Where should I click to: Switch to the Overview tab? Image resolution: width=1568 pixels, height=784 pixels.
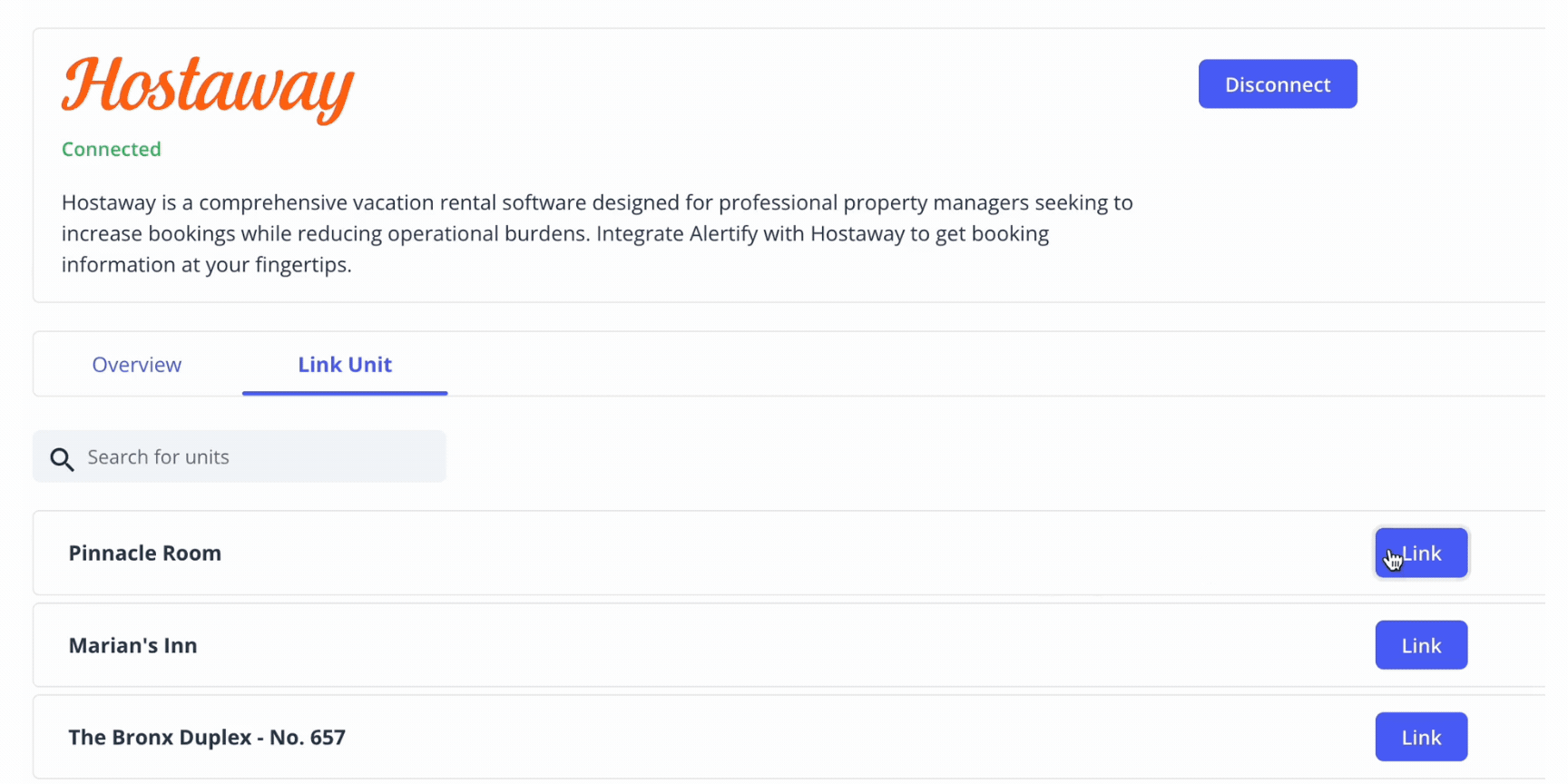pos(136,365)
